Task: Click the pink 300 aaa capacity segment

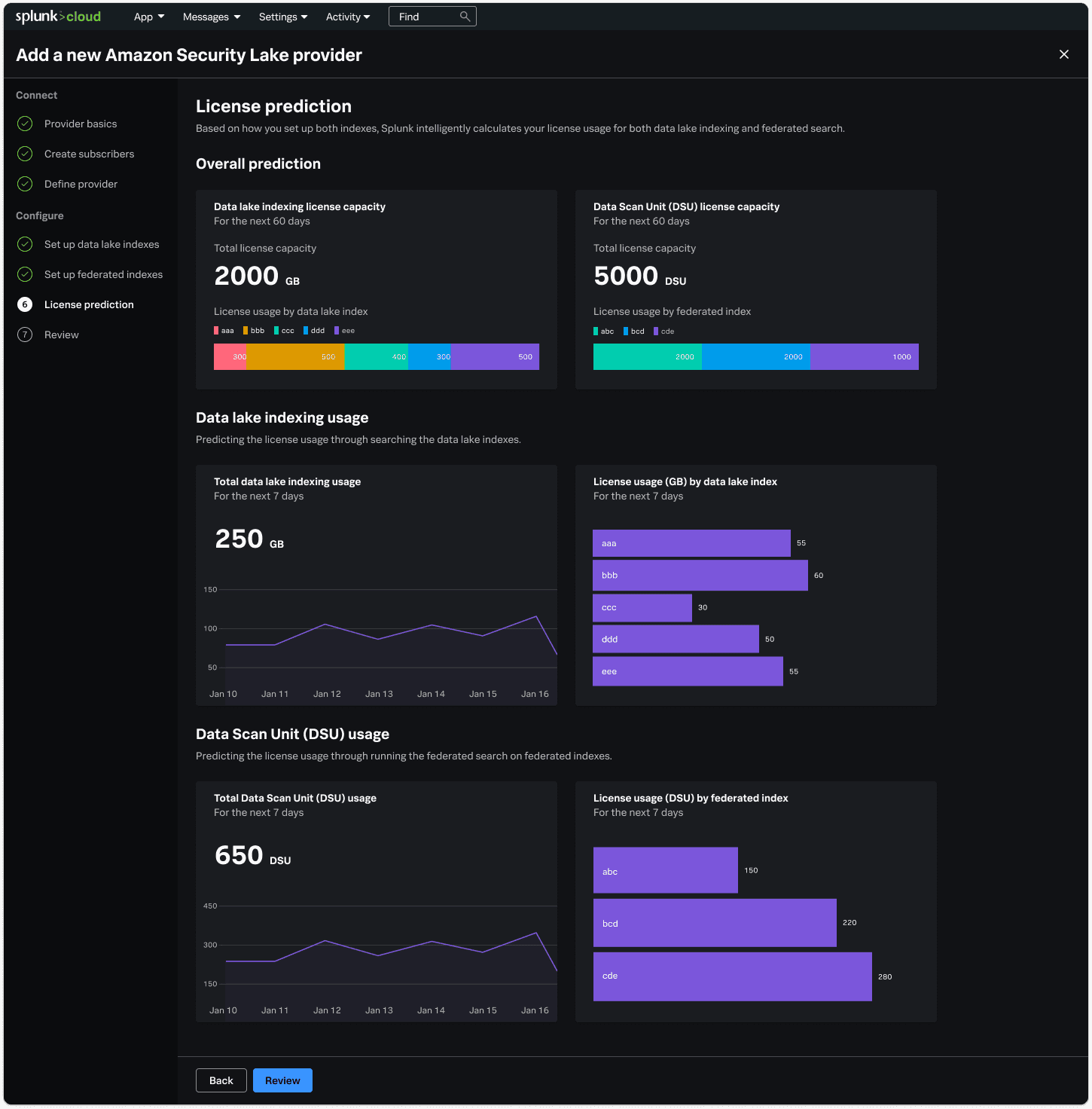Action: click(230, 357)
